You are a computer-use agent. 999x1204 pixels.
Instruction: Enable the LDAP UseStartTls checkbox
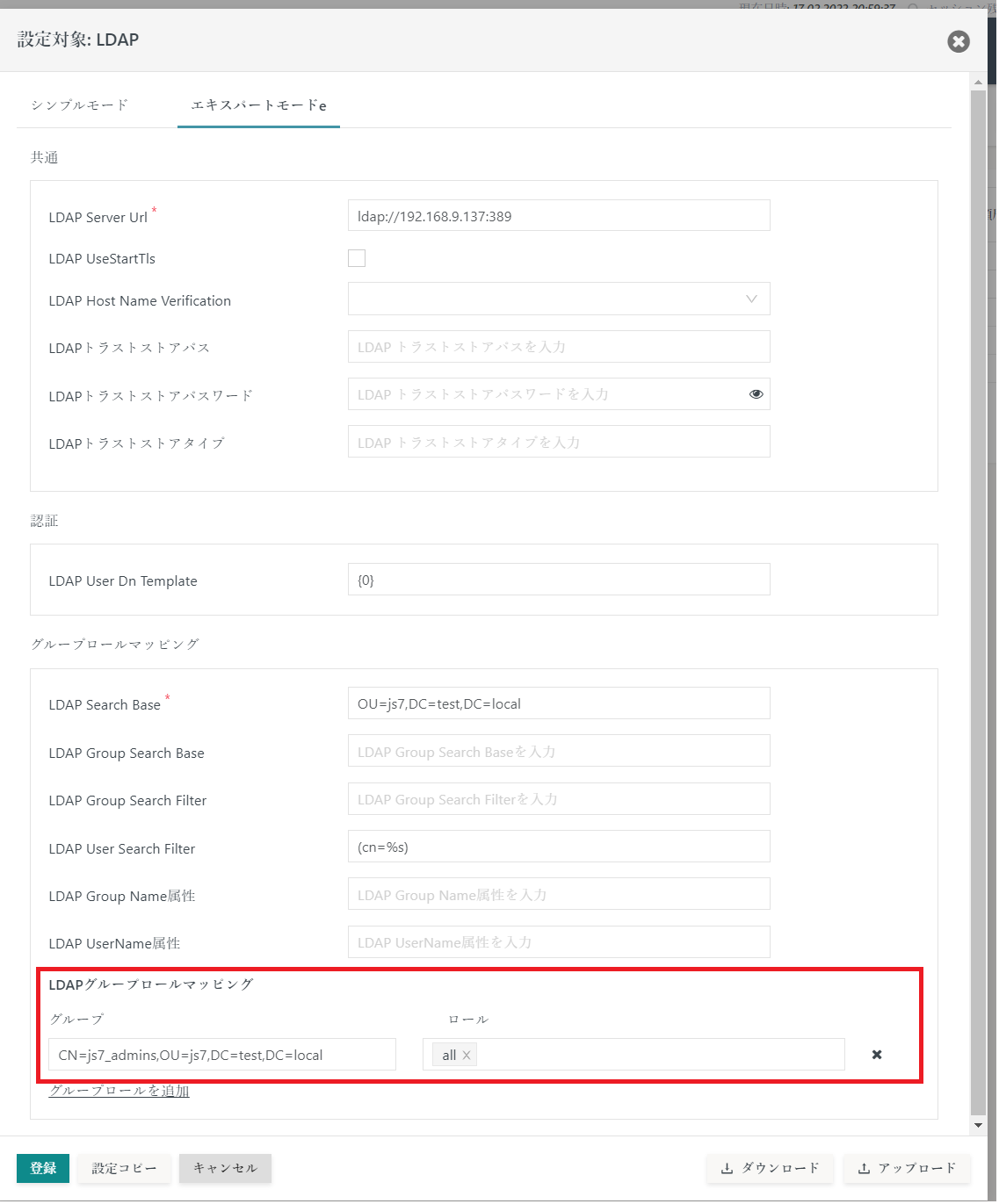point(357,257)
